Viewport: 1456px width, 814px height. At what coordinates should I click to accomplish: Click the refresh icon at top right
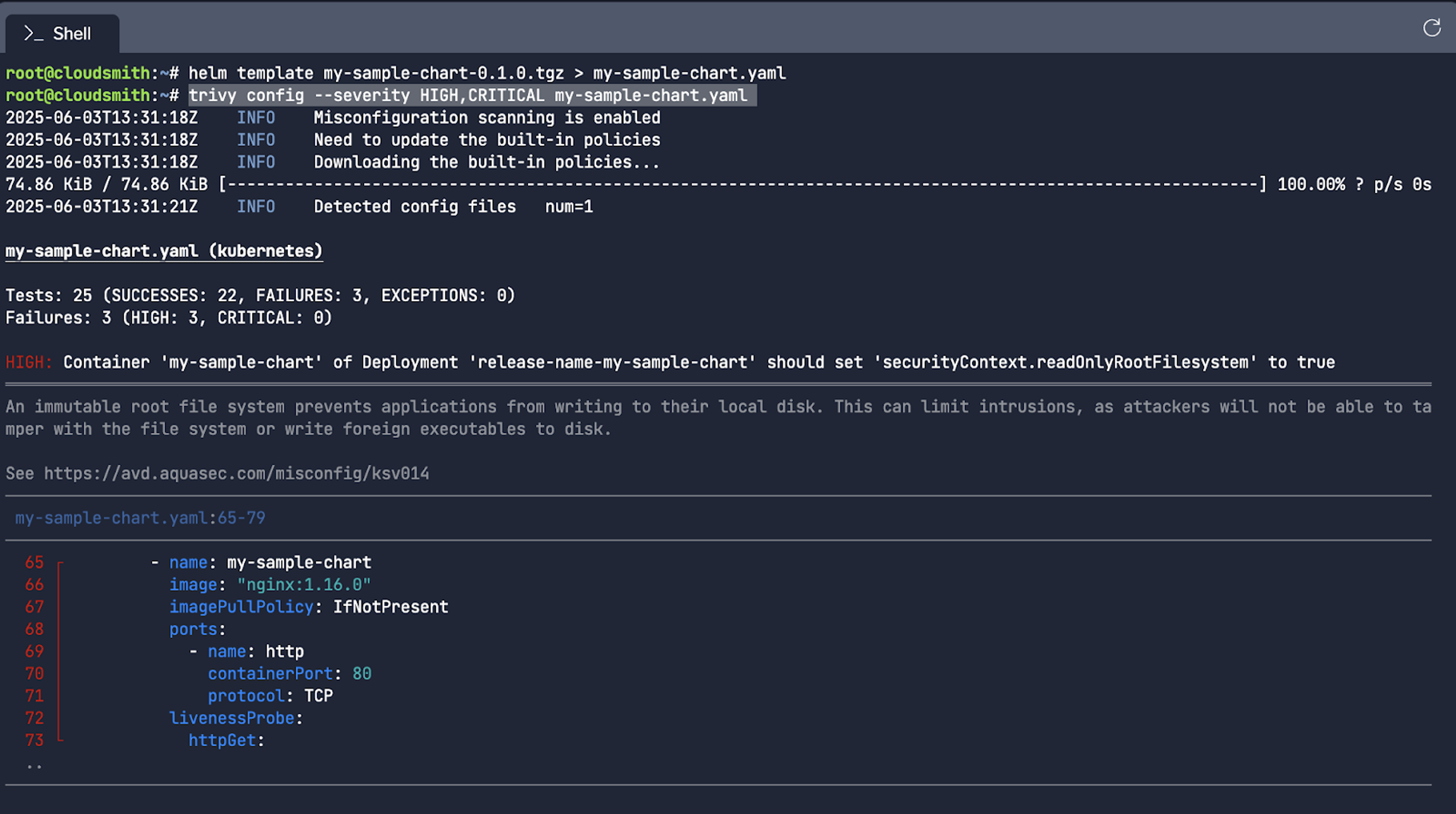(x=1432, y=28)
